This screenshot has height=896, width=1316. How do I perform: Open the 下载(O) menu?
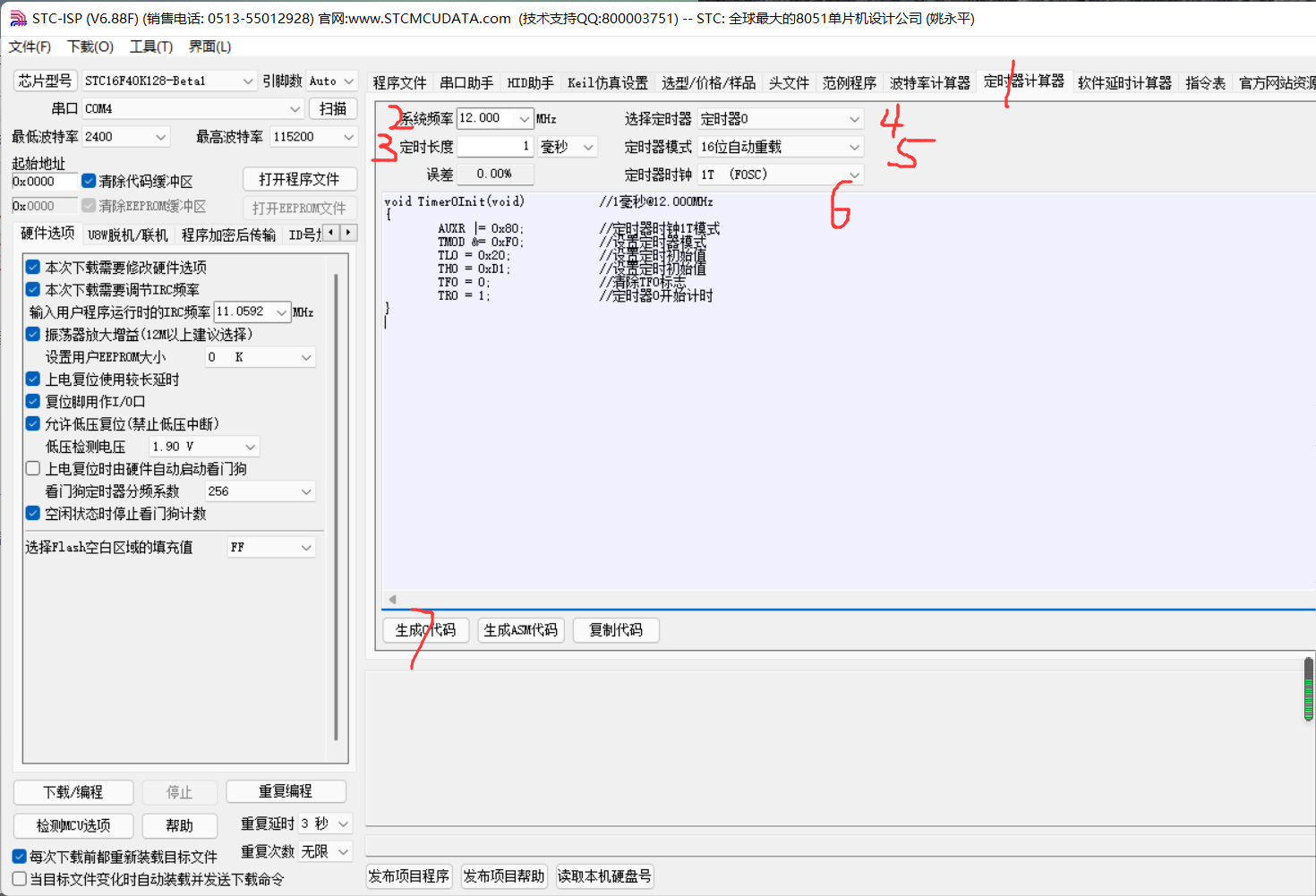tap(90, 47)
